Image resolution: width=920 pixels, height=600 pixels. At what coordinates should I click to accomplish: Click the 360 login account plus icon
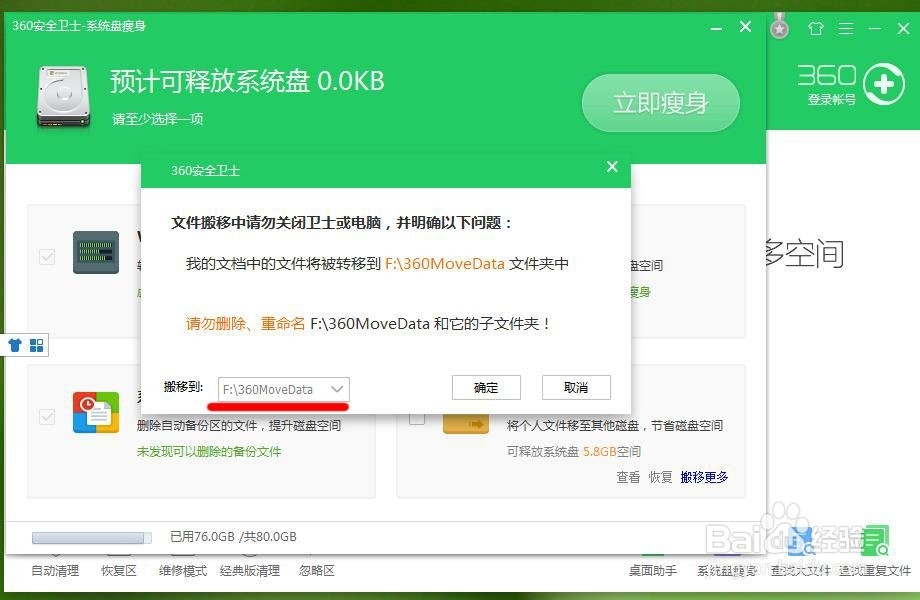click(x=884, y=84)
